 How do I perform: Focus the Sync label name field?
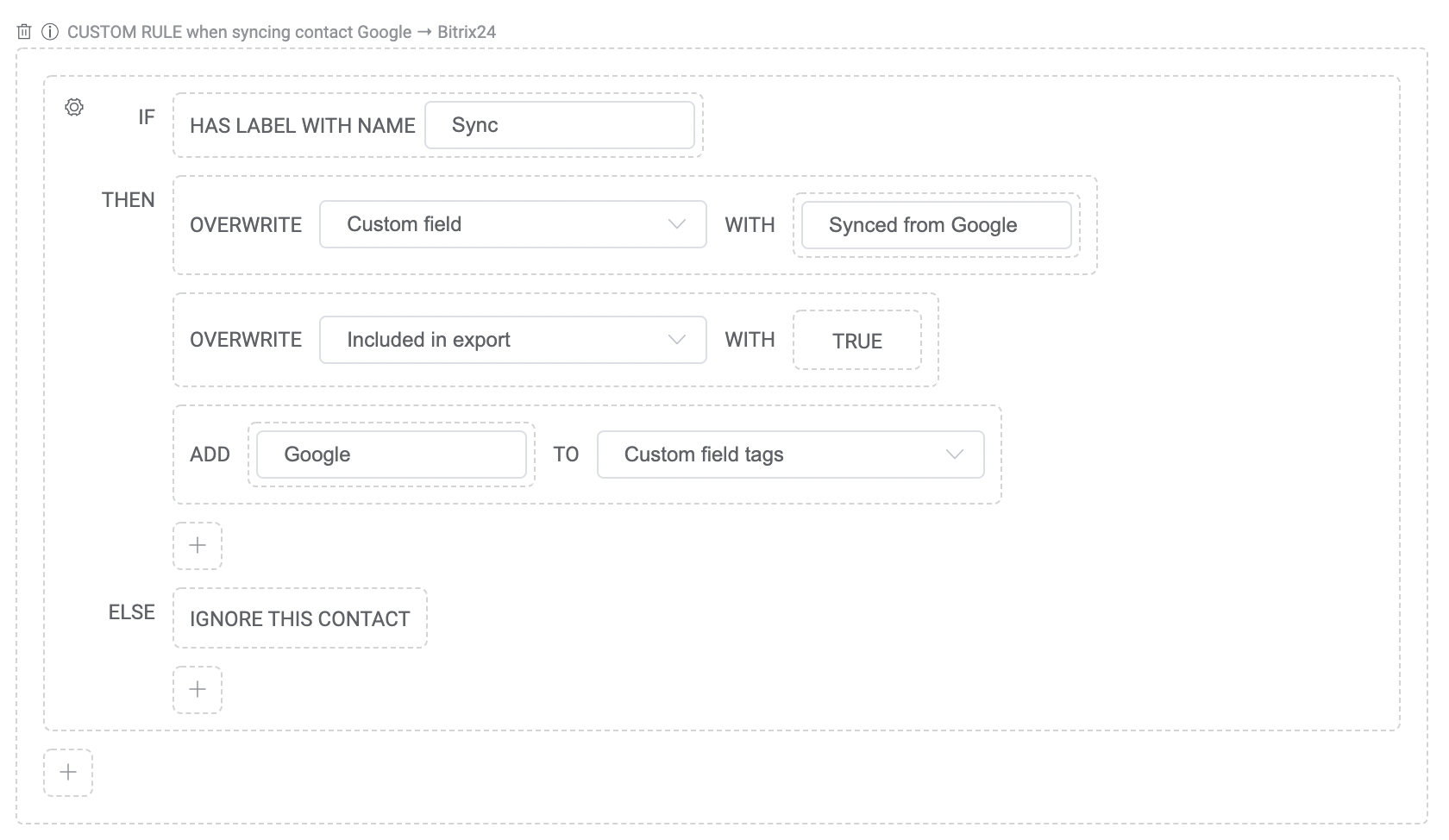pos(559,125)
